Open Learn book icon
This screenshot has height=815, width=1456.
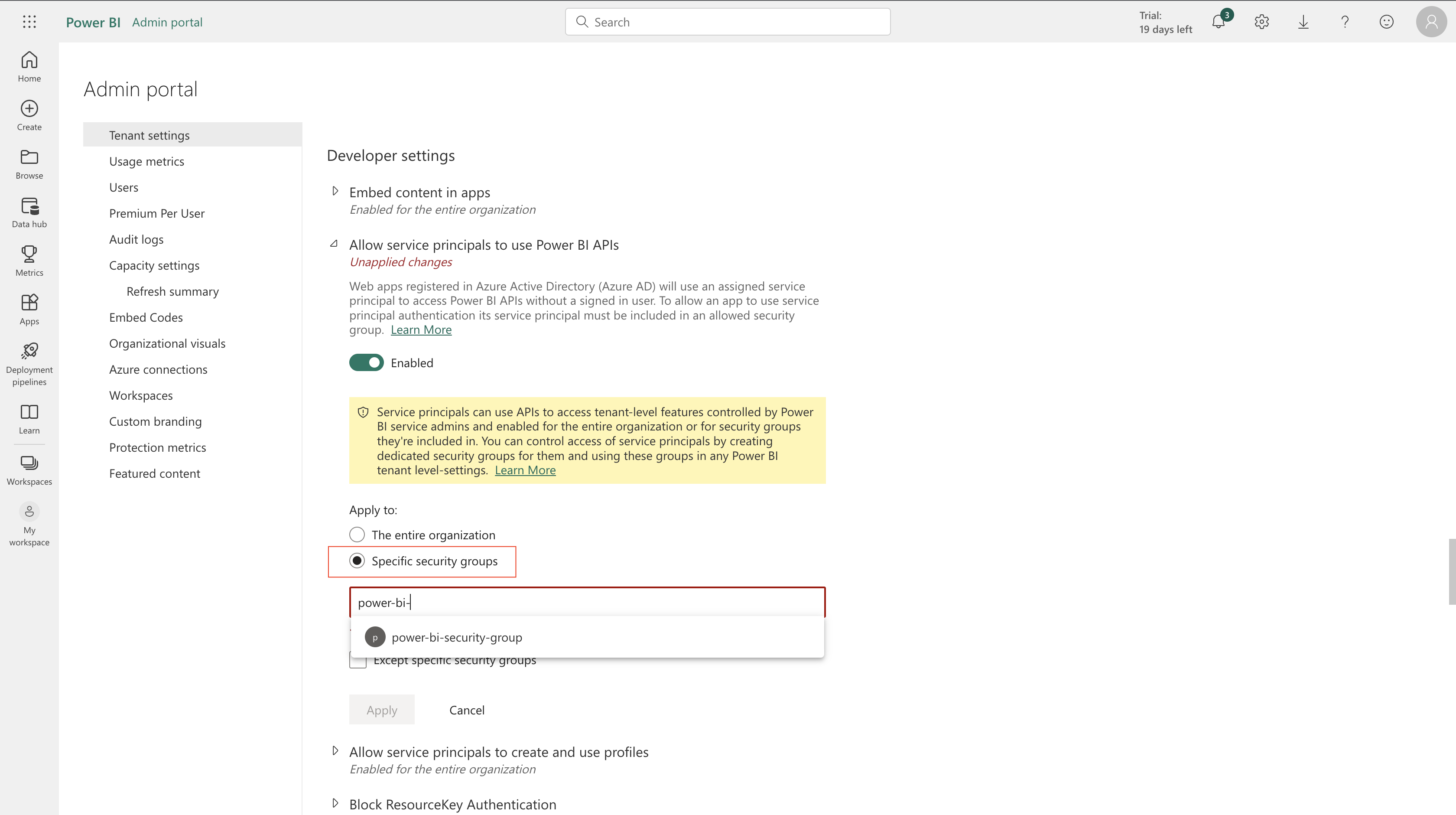pos(29,412)
